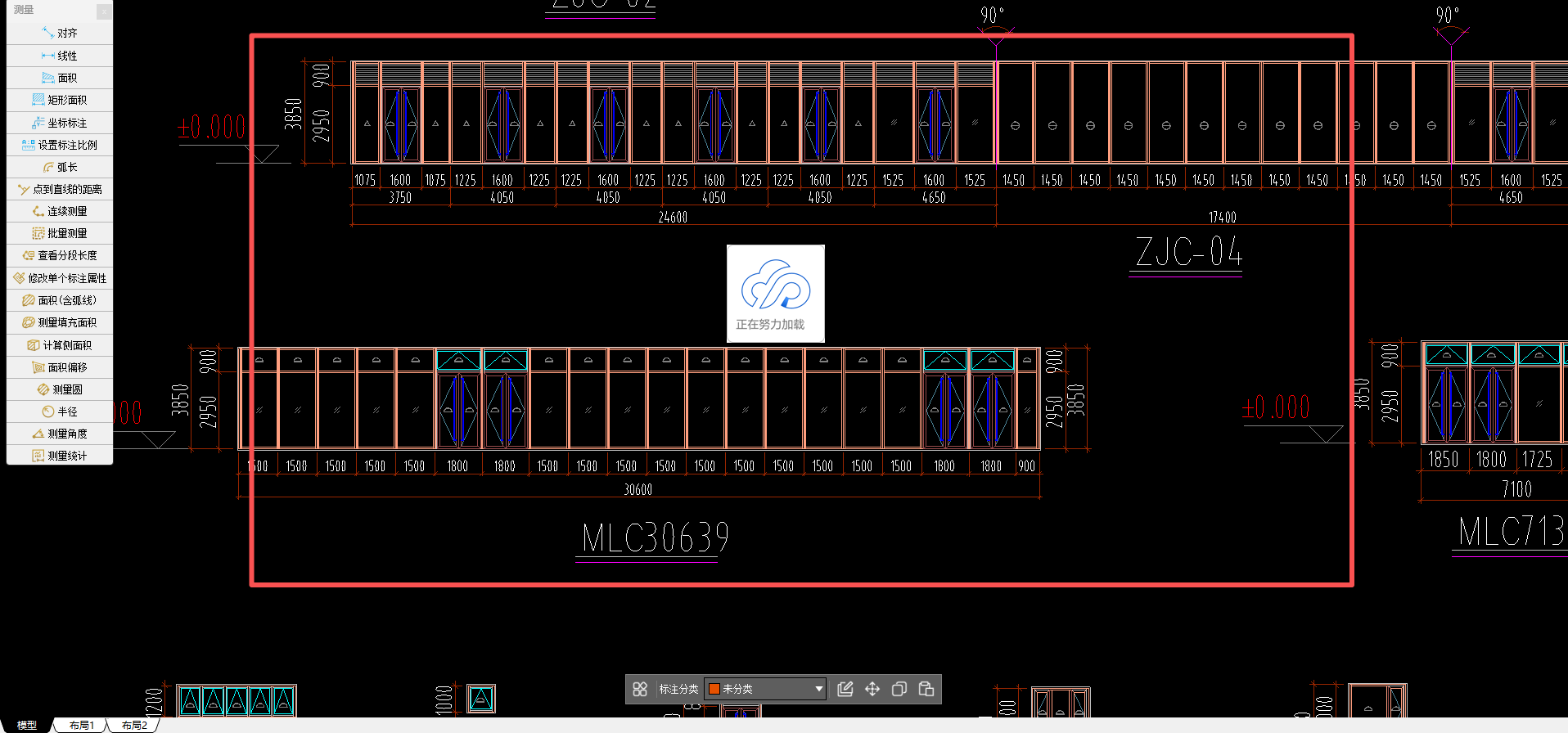Click the 7100 dimension text
The height and width of the screenshot is (733, 1568).
[1516, 489]
